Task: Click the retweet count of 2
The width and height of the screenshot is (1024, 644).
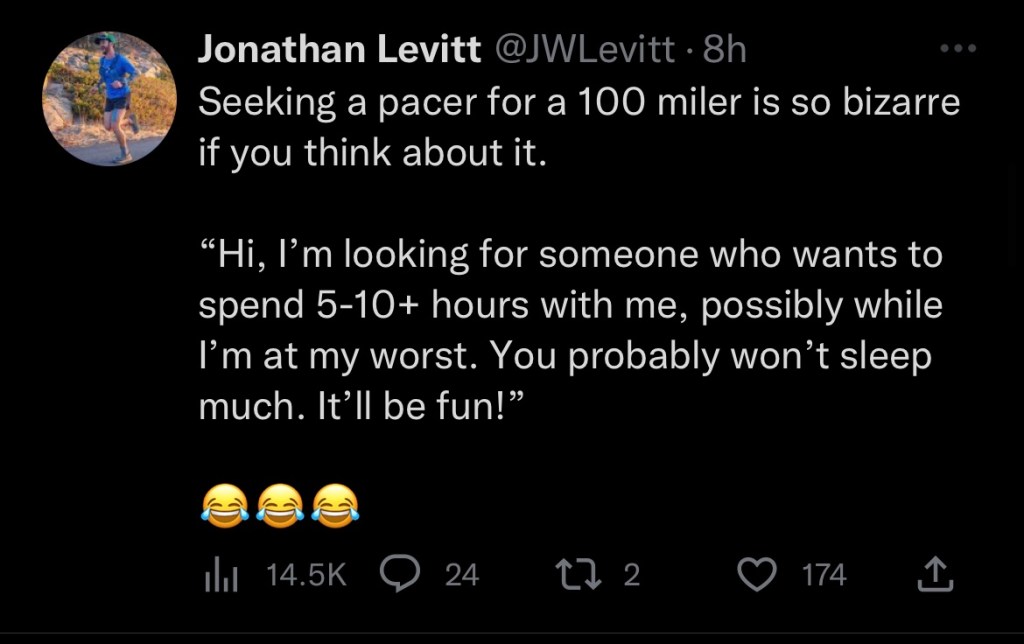Action: tap(631, 574)
